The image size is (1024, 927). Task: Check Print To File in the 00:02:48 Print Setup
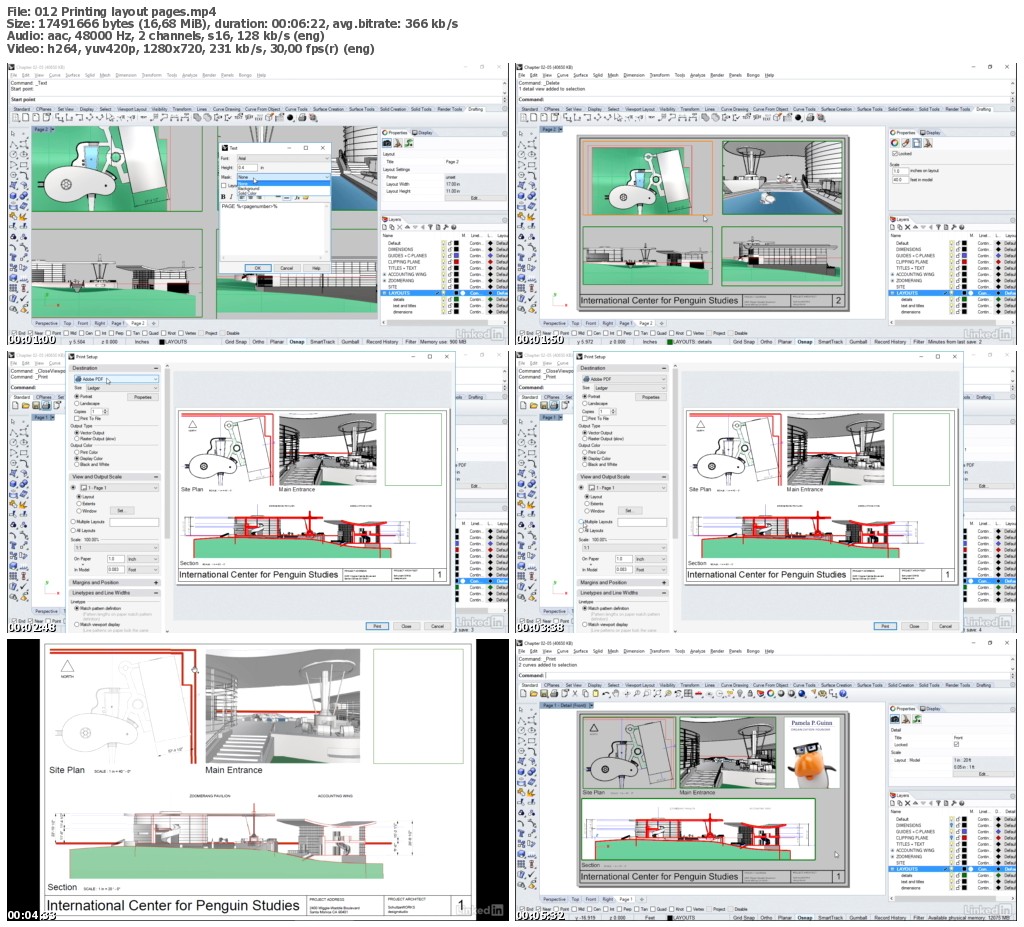(76, 418)
